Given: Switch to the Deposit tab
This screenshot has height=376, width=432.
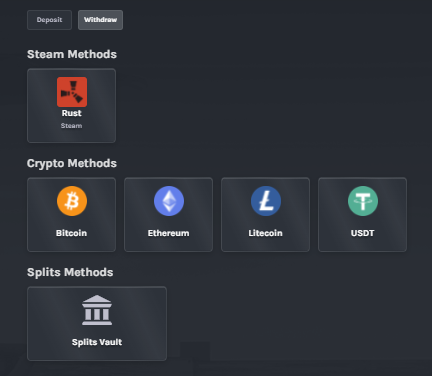Looking at the screenshot, I should coord(49,20).
